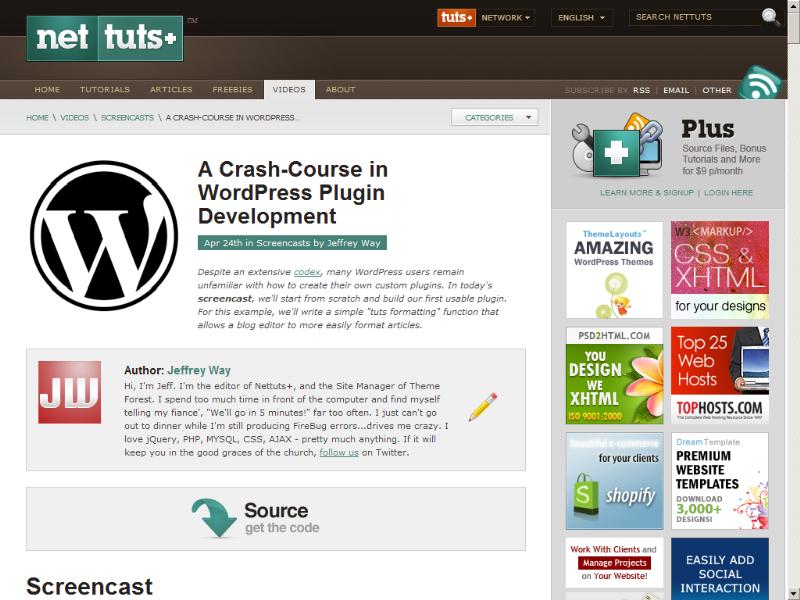
Task: Click Screencasts in the breadcrumb
Action: (127, 117)
